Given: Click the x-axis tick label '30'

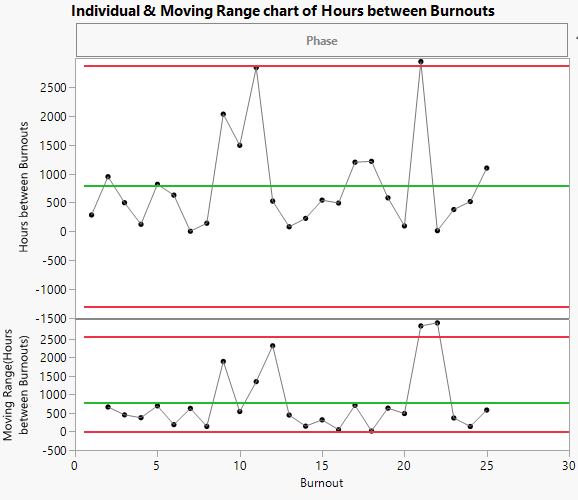Looking at the screenshot, I should [569, 466].
